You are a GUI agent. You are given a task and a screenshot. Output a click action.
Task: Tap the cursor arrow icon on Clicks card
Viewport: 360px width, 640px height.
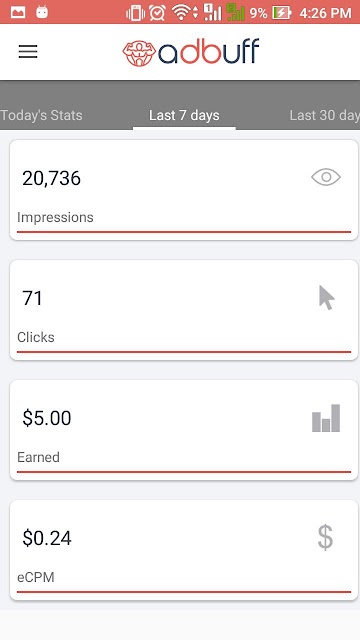pyautogui.click(x=327, y=298)
